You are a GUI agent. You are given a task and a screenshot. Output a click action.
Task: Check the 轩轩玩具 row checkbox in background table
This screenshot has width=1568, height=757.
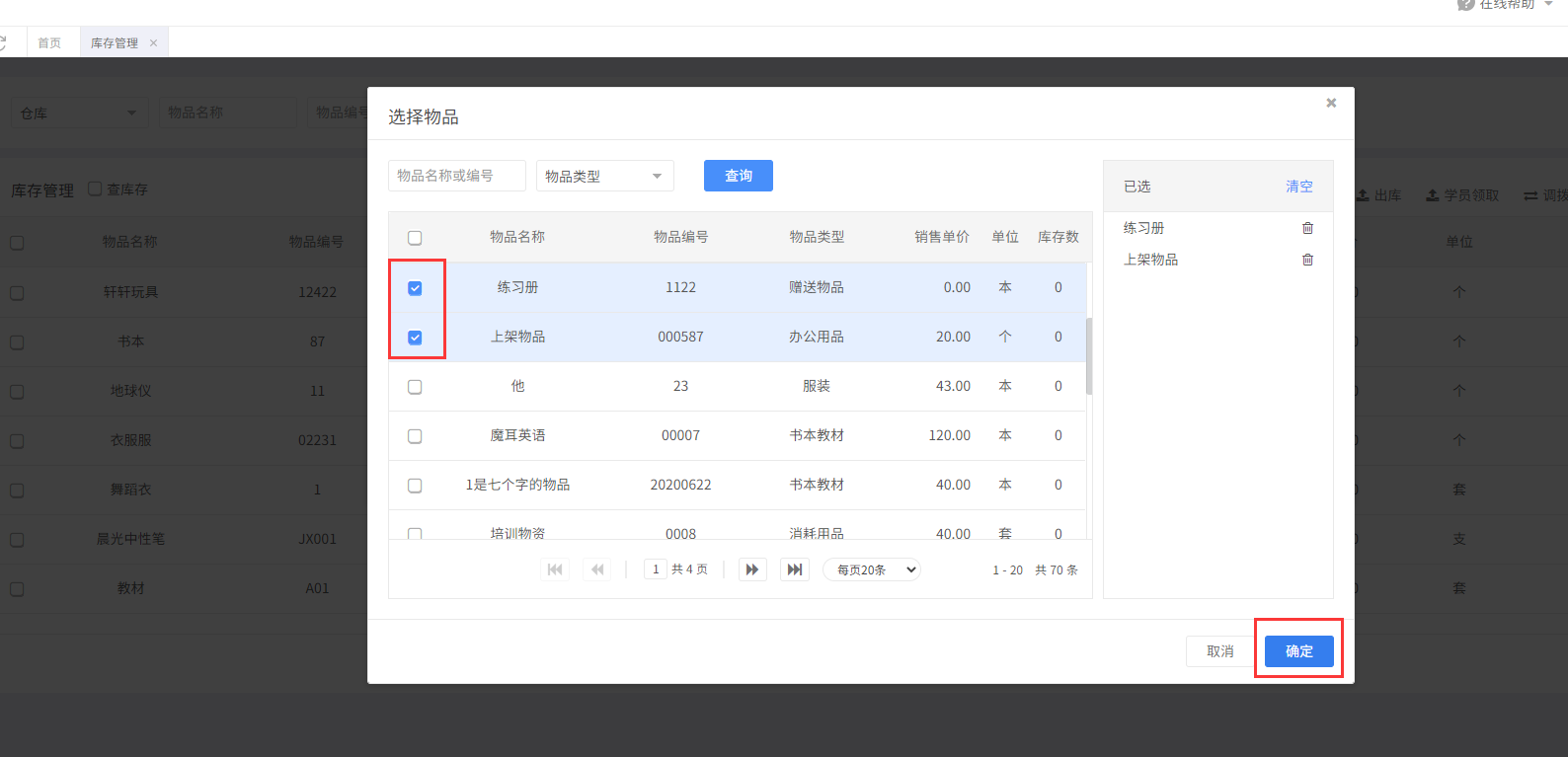coord(17,293)
